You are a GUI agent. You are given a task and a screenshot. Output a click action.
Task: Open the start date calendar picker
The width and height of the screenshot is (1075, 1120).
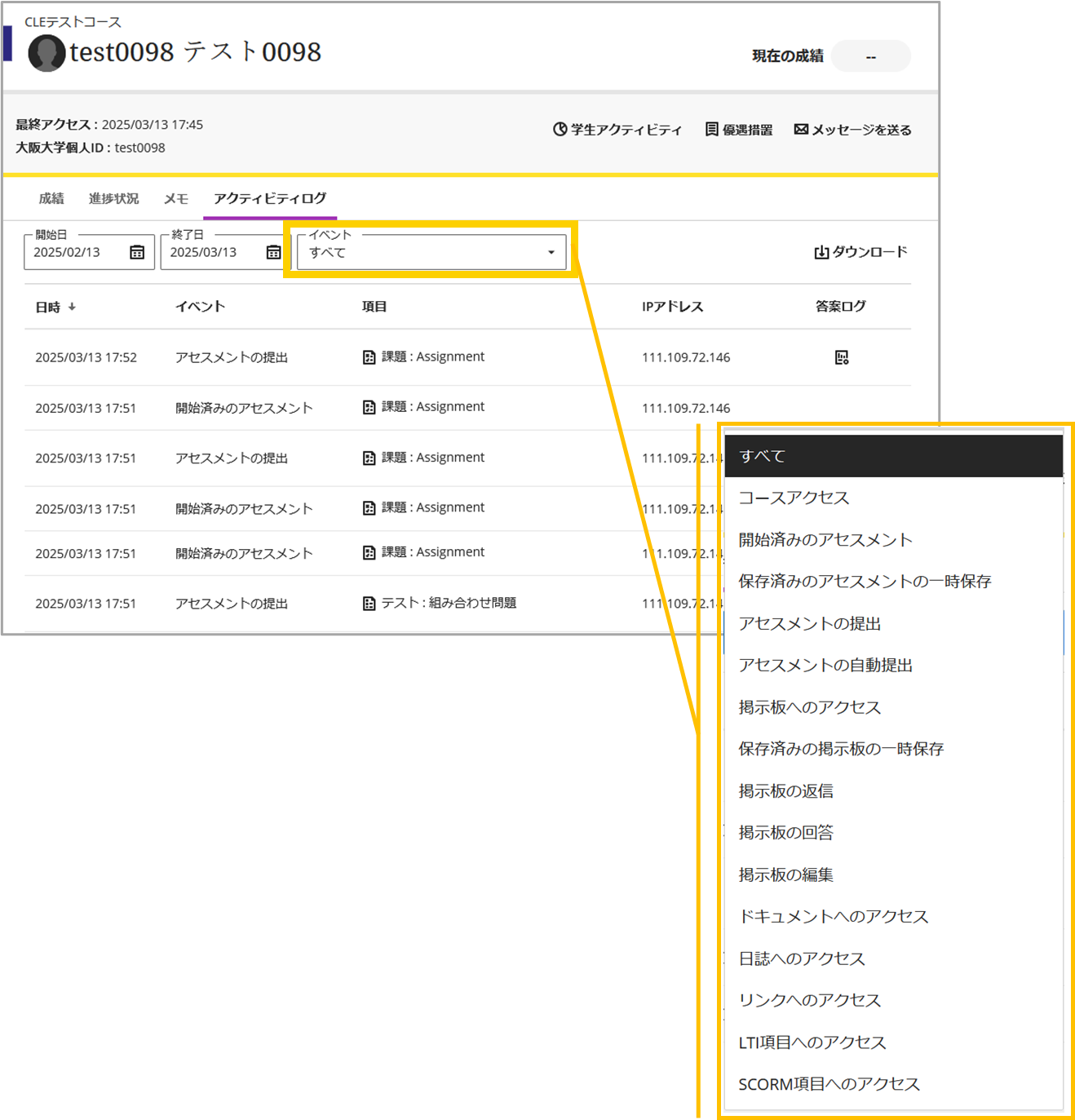(137, 253)
